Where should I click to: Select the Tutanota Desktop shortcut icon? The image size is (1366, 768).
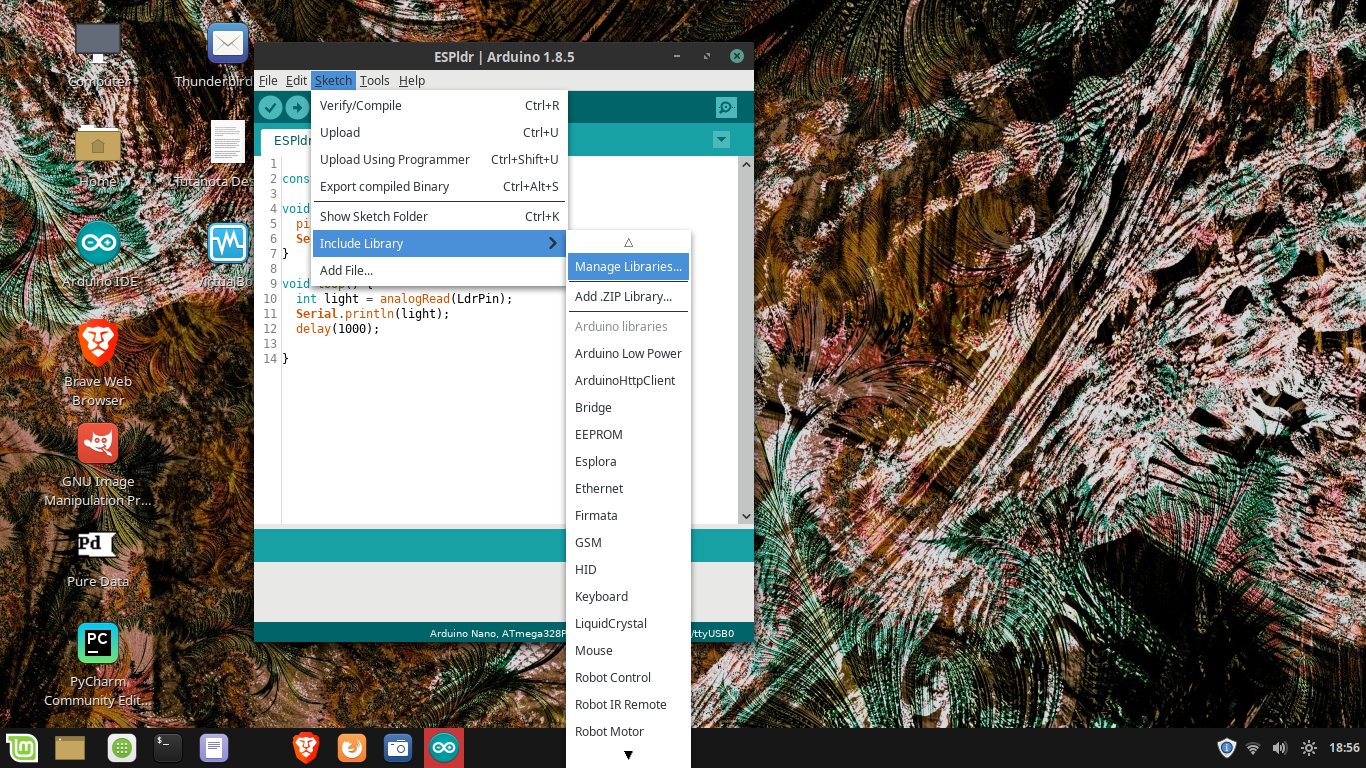pyautogui.click(x=228, y=142)
